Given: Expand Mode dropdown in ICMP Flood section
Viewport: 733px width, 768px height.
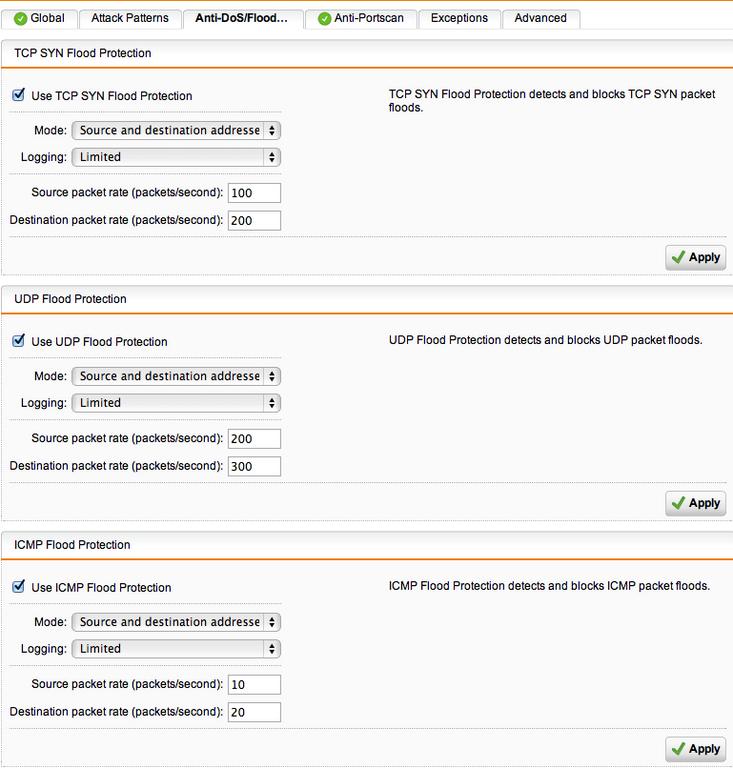Looking at the screenshot, I should point(176,622).
